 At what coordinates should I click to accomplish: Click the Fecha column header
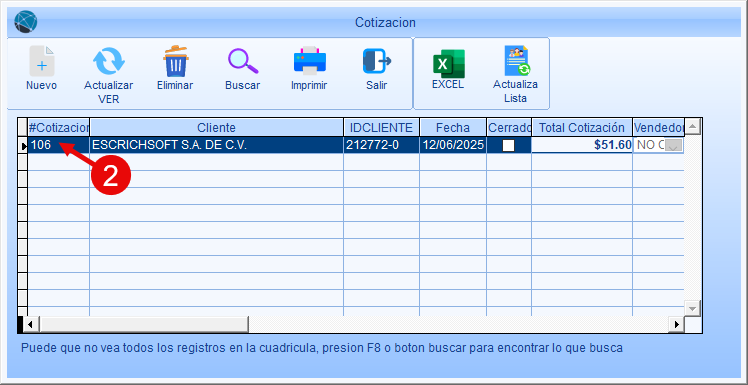453,127
